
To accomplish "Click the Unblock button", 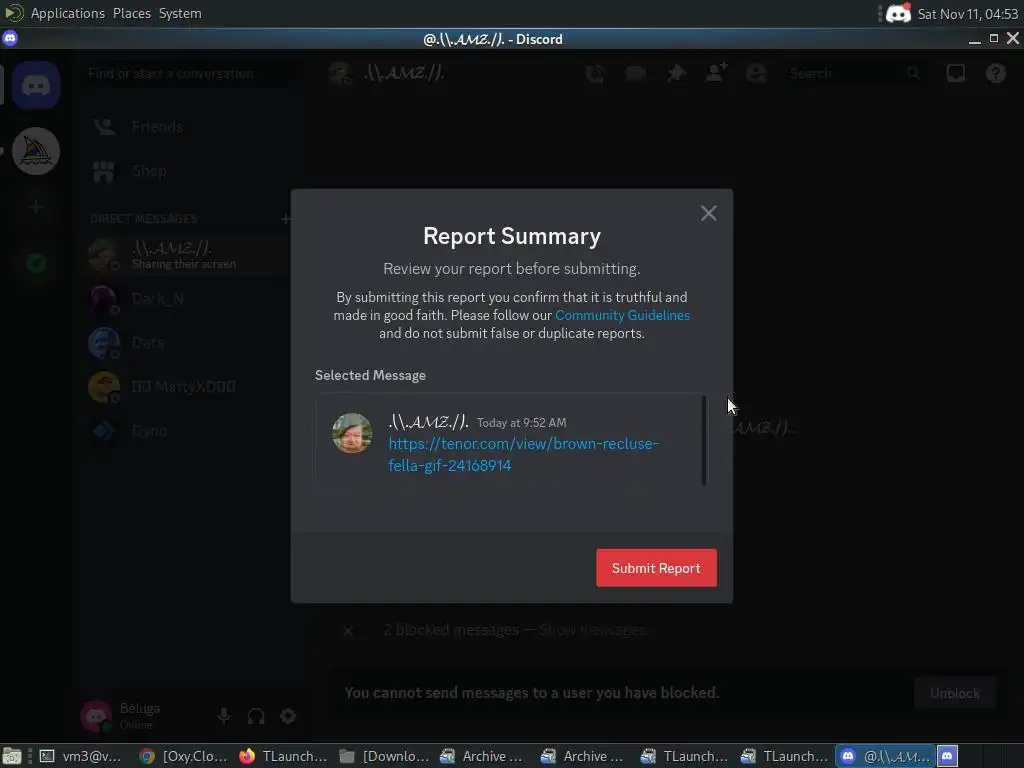I will pyautogui.click(x=955, y=693).
